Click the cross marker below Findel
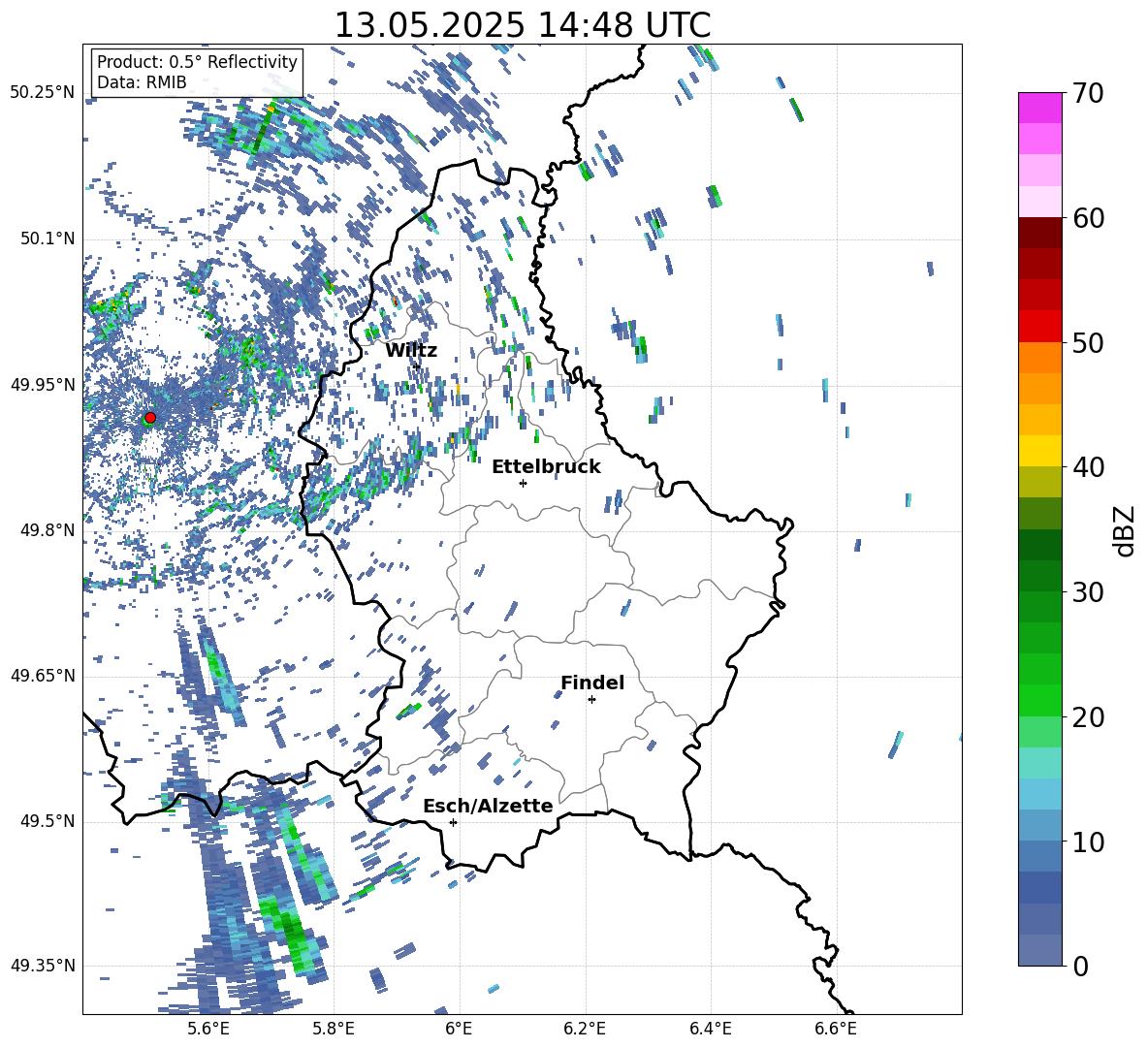The width and height of the screenshot is (1148, 1048). [591, 700]
